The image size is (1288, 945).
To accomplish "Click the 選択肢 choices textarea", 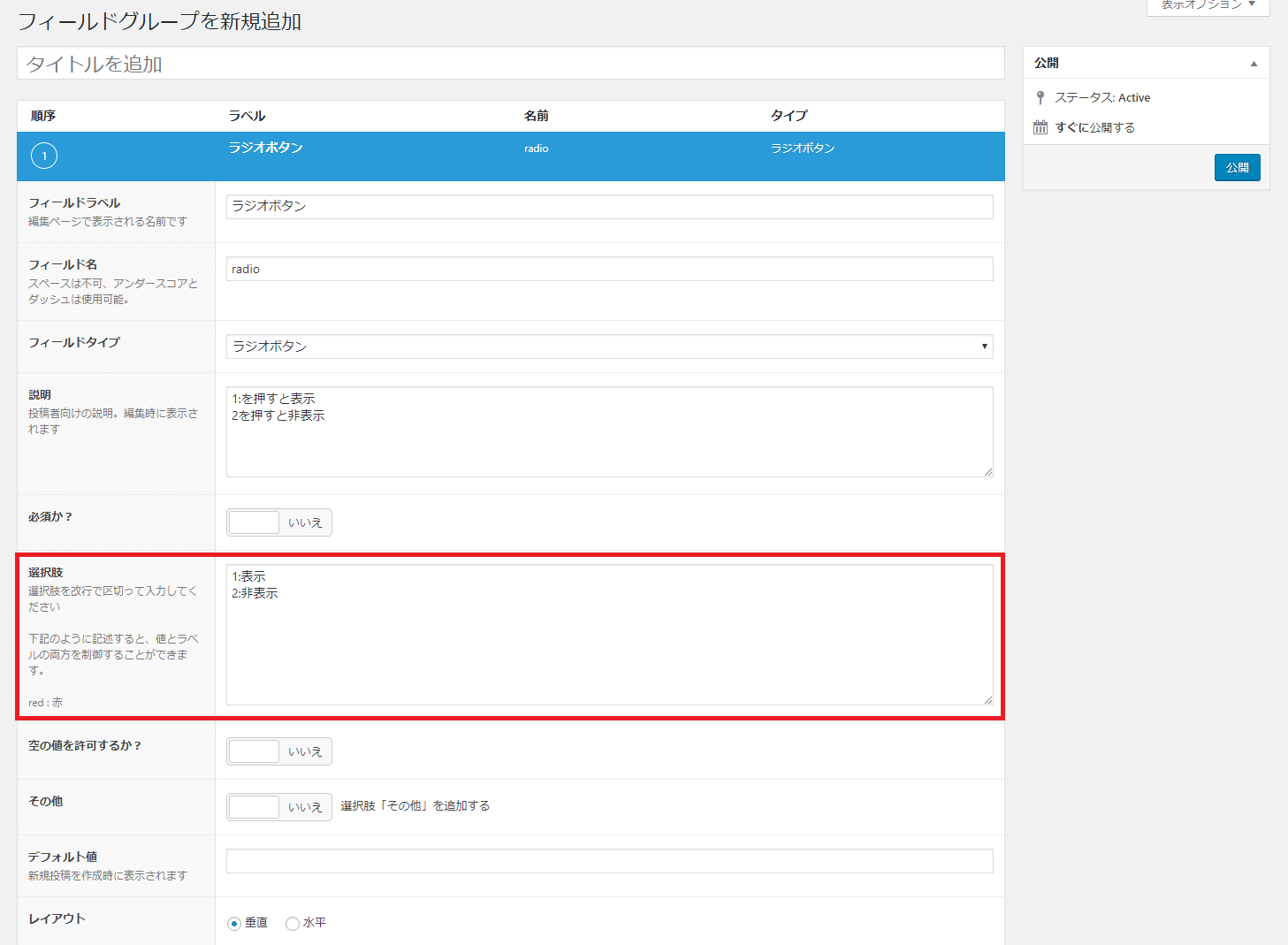I will tap(610, 635).
